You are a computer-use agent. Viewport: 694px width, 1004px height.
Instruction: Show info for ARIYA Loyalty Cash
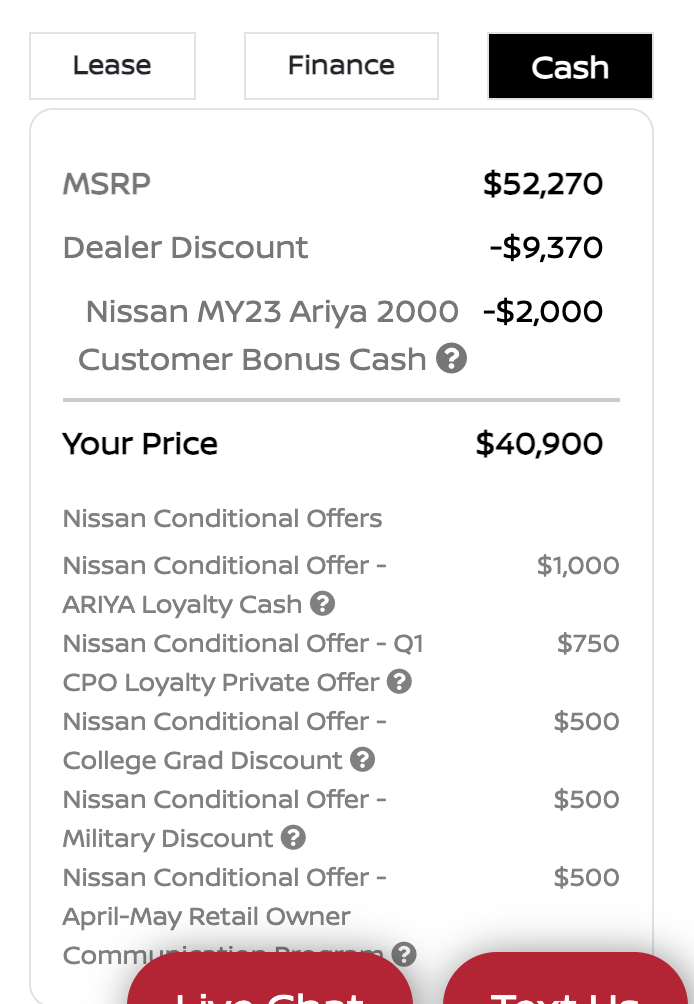coord(323,603)
